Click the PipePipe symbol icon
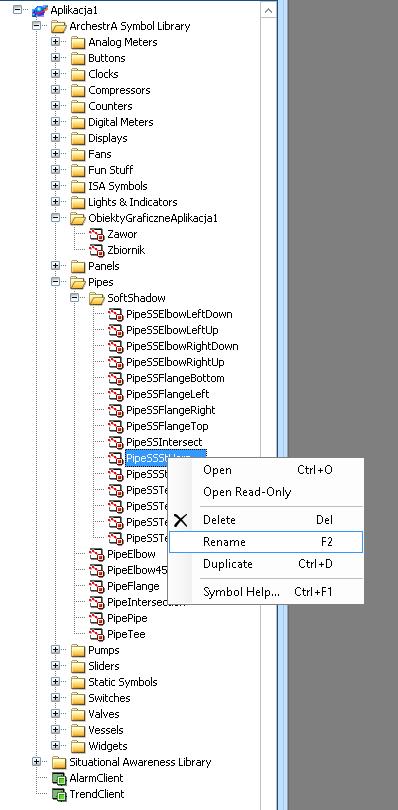The height and width of the screenshot is (810, 398). pos(97,618)
